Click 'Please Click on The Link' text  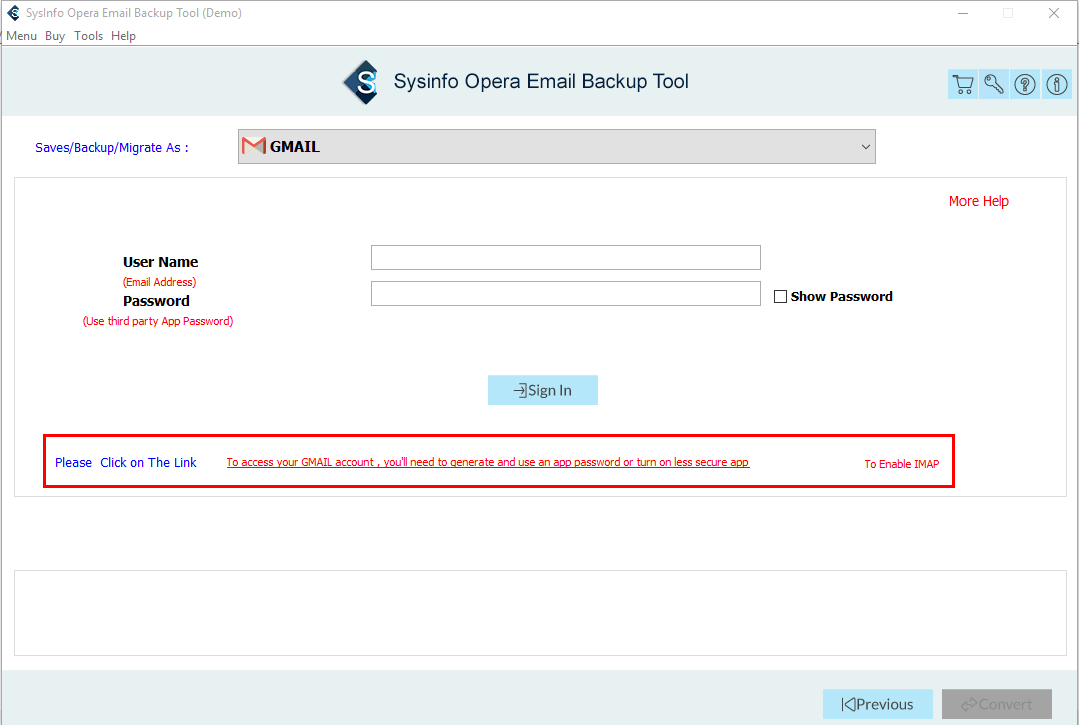(x=126, y=462)
